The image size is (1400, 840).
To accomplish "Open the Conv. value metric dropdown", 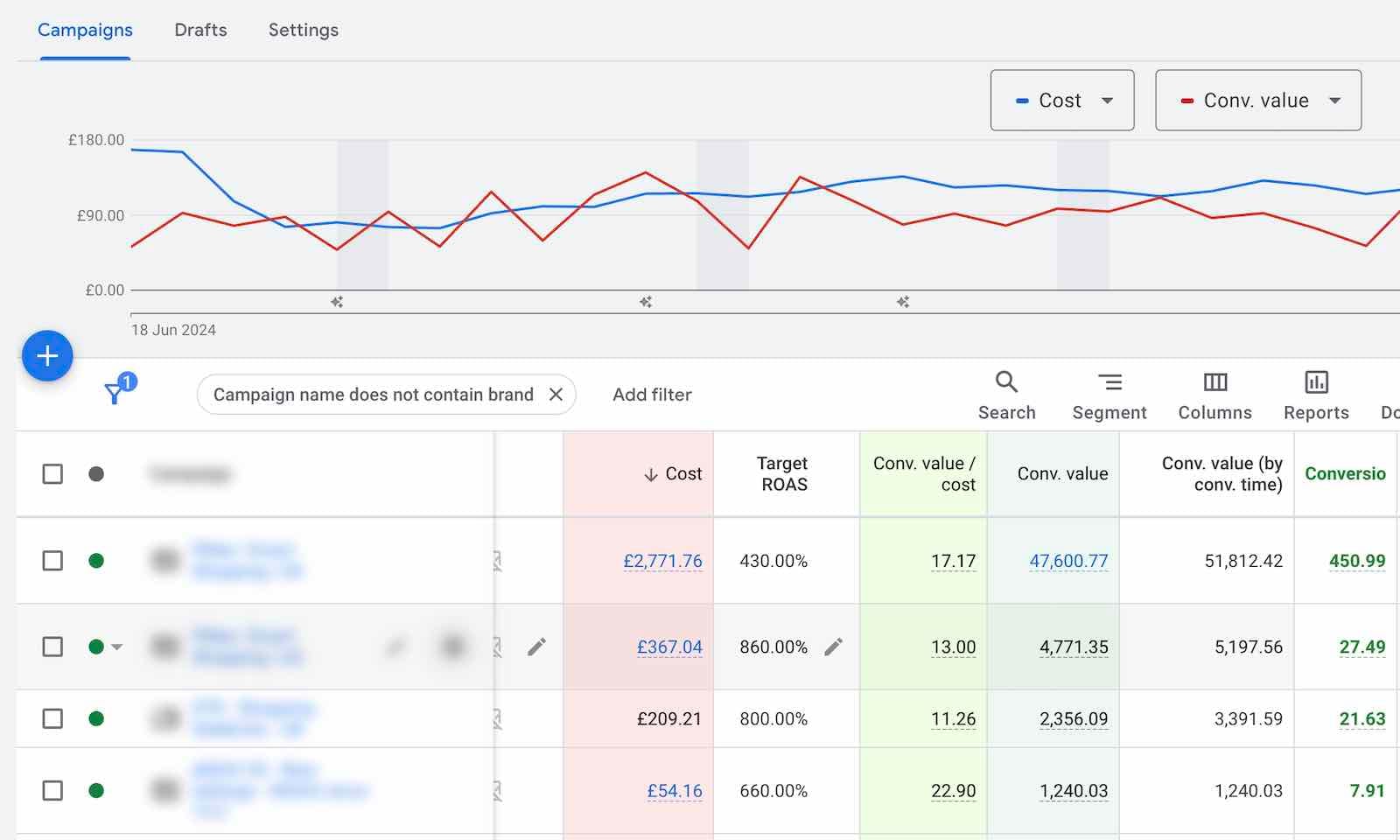I will (1334, 100).
